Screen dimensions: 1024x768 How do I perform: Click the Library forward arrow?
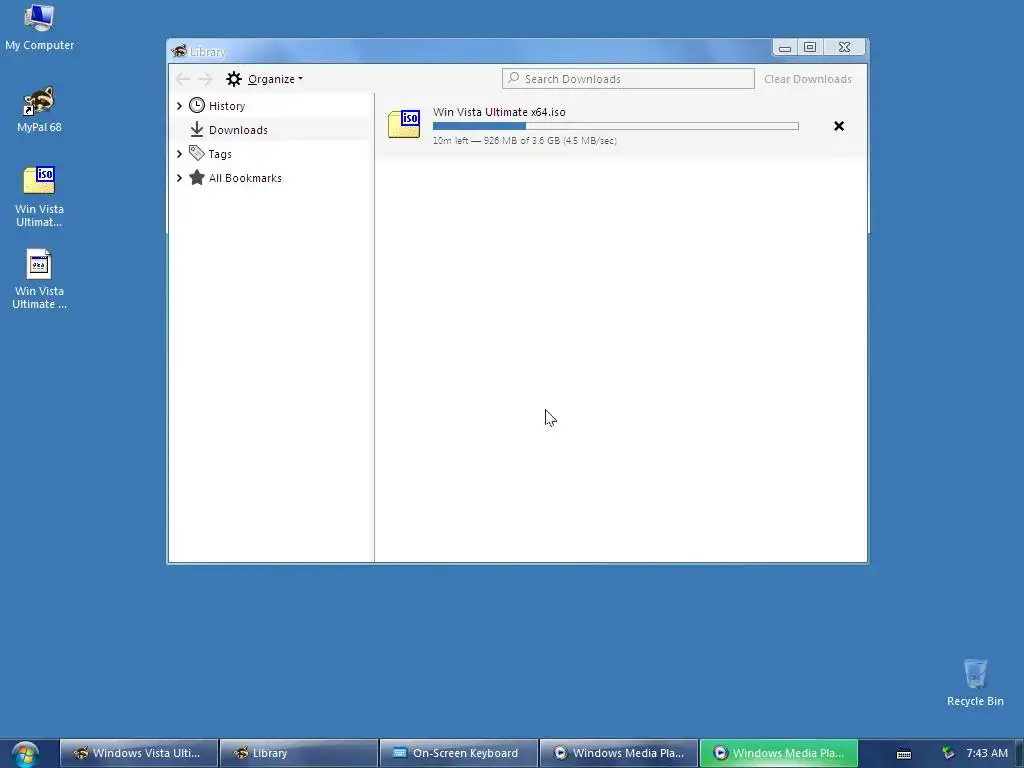[205, 79]
